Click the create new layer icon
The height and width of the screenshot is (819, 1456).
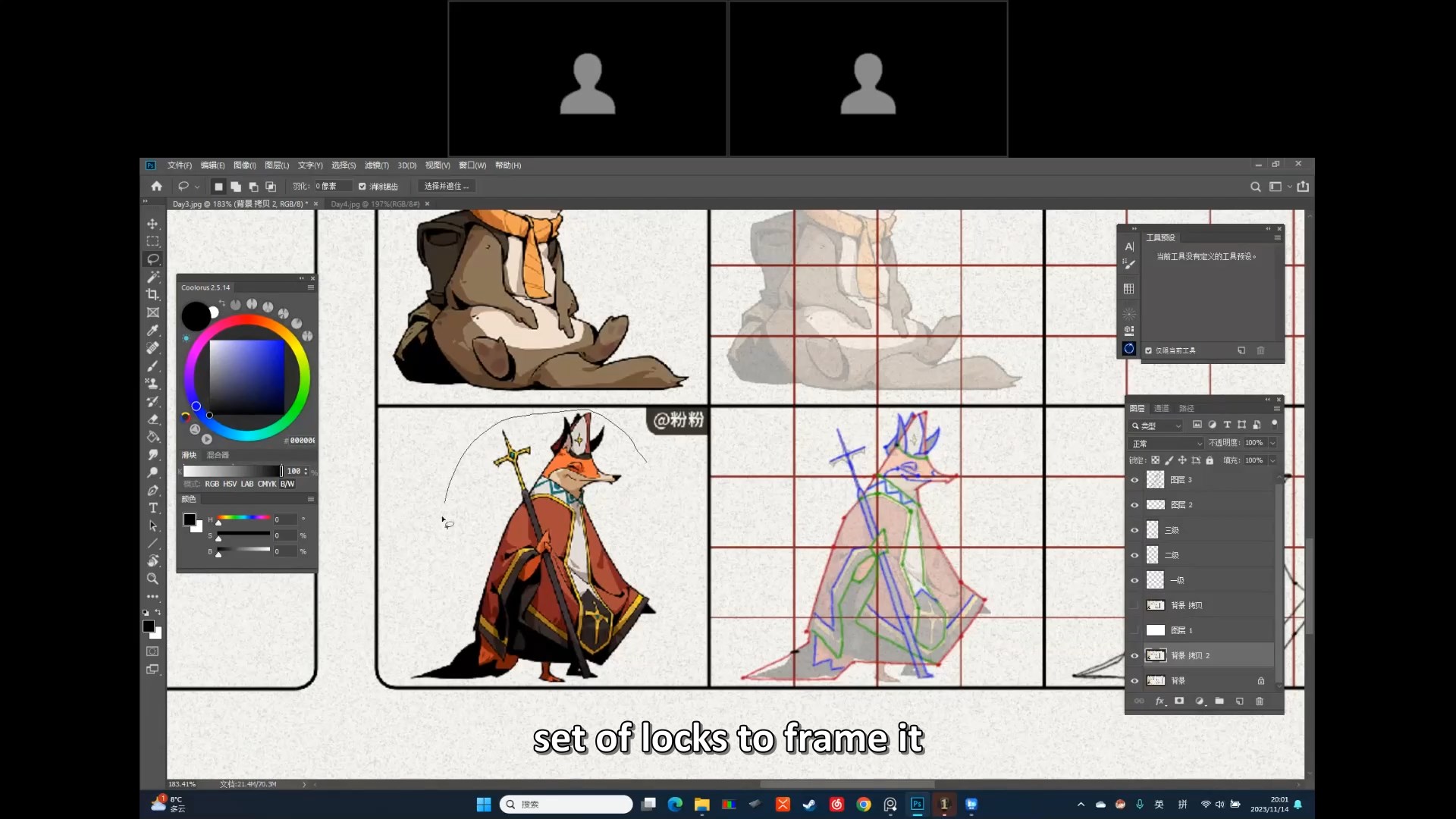(1240, 701)
